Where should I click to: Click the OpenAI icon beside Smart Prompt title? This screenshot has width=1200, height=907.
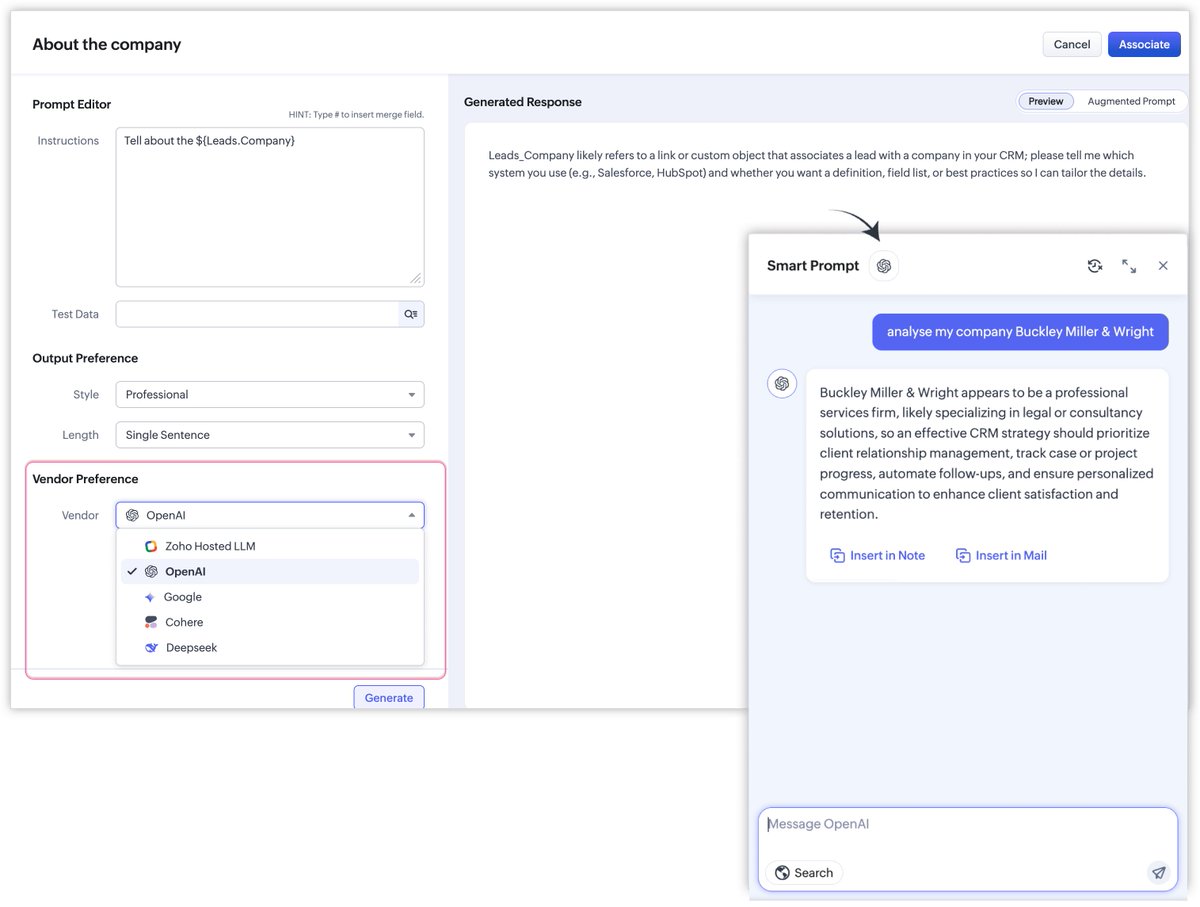point(884,266)
